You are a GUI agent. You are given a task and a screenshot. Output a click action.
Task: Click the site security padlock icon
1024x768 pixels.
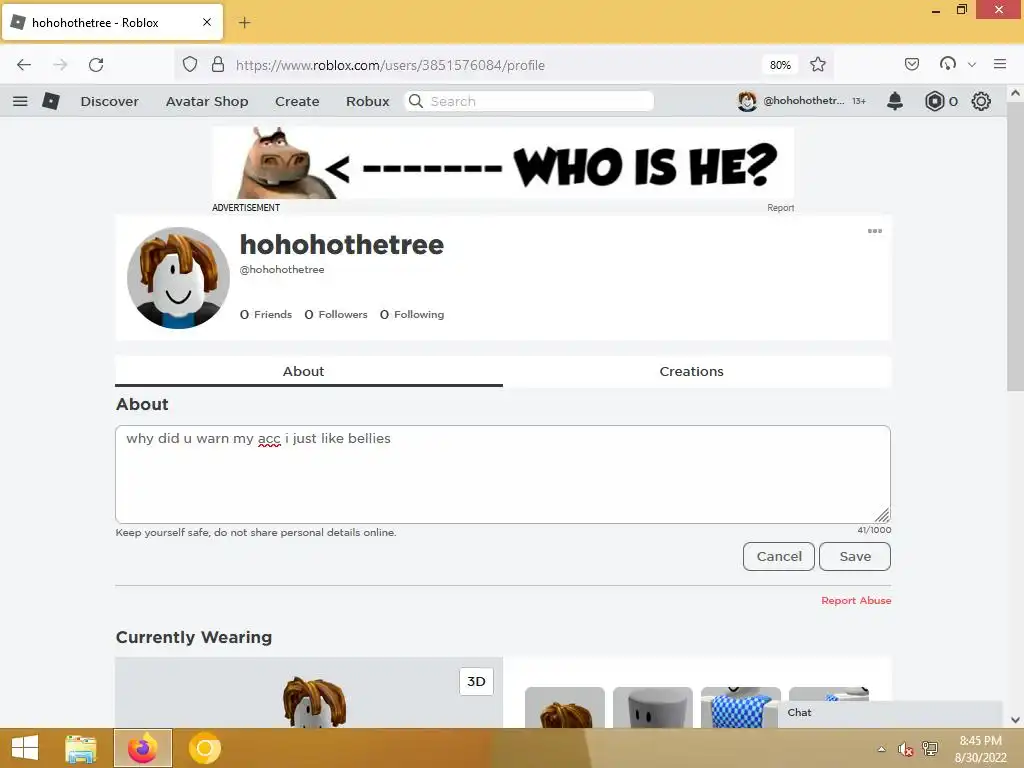217,65
